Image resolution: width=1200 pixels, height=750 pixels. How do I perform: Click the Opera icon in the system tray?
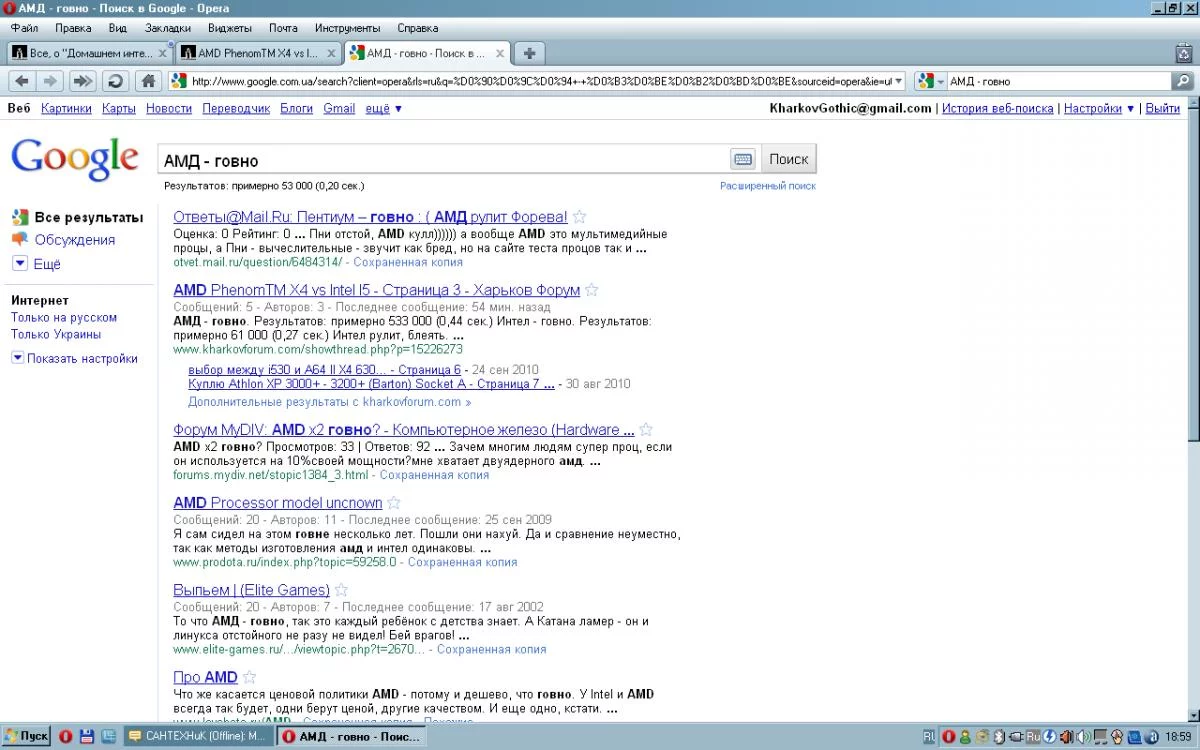click(949, 736)
